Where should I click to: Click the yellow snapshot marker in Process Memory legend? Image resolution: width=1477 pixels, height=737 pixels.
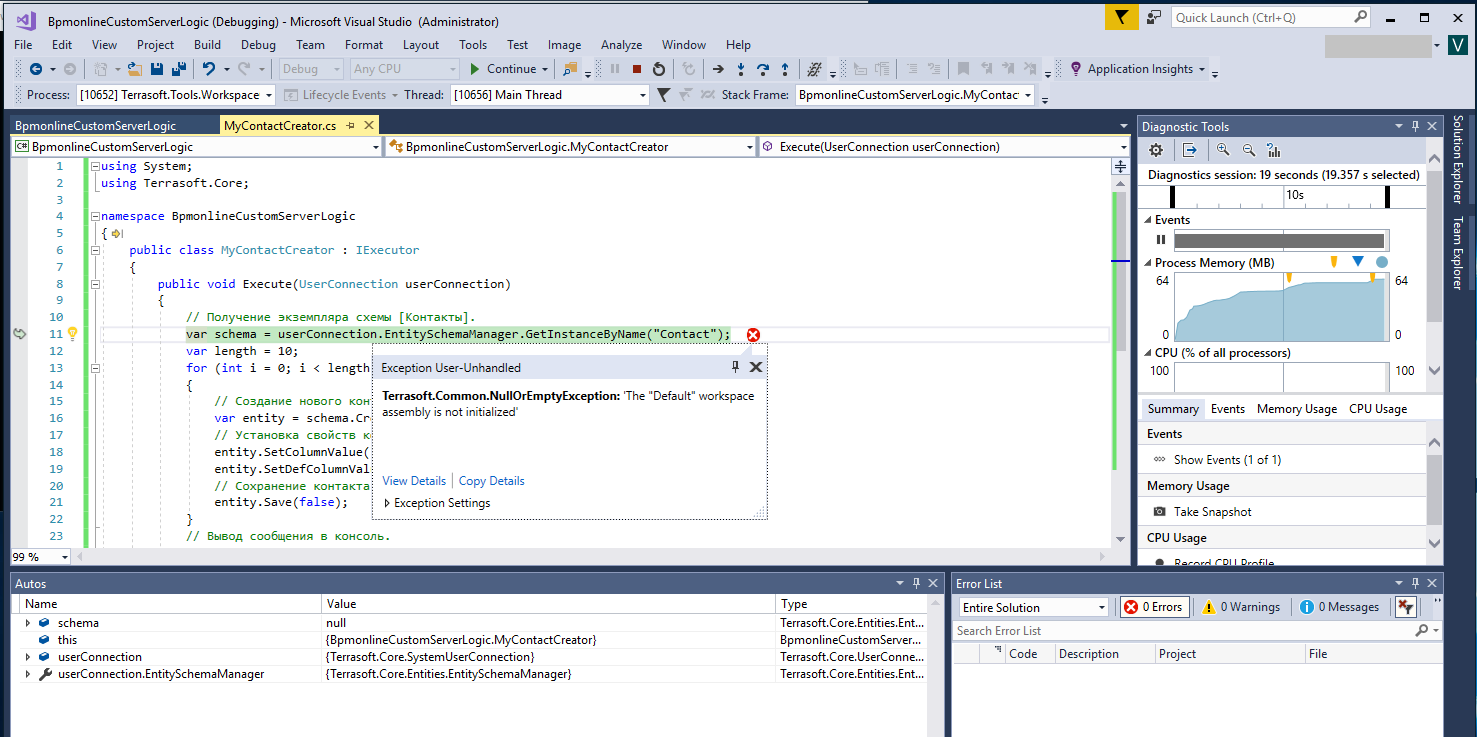click(x=1334, y=262)
